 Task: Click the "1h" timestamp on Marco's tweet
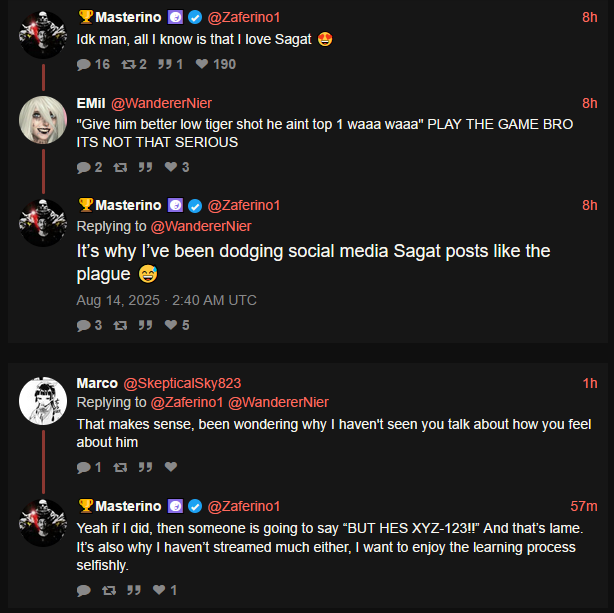pos(590,383)
